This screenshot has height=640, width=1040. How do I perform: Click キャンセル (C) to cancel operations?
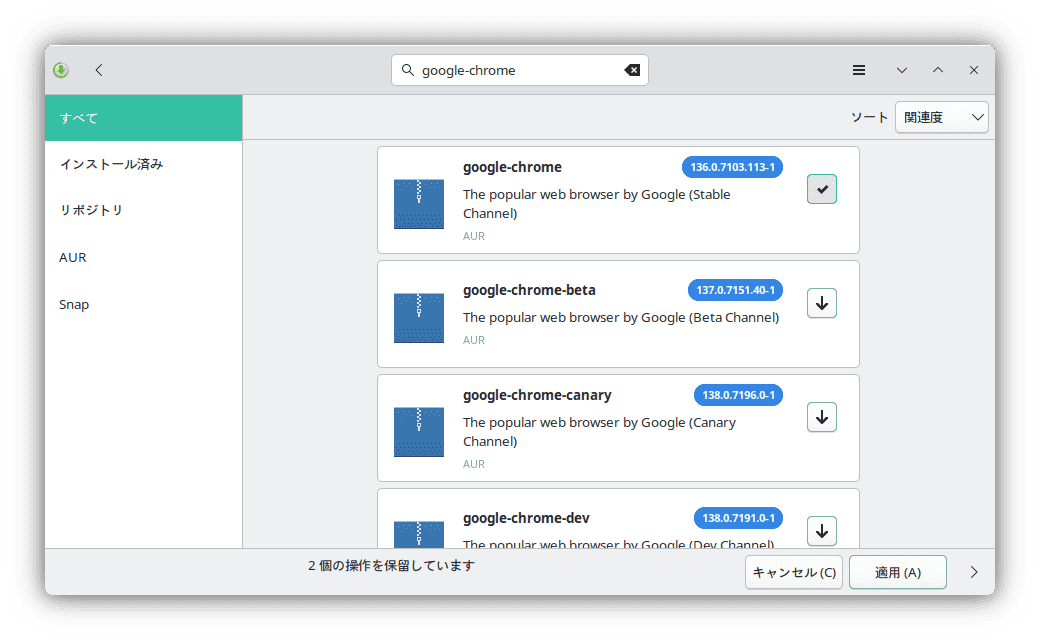pos(794,572)
